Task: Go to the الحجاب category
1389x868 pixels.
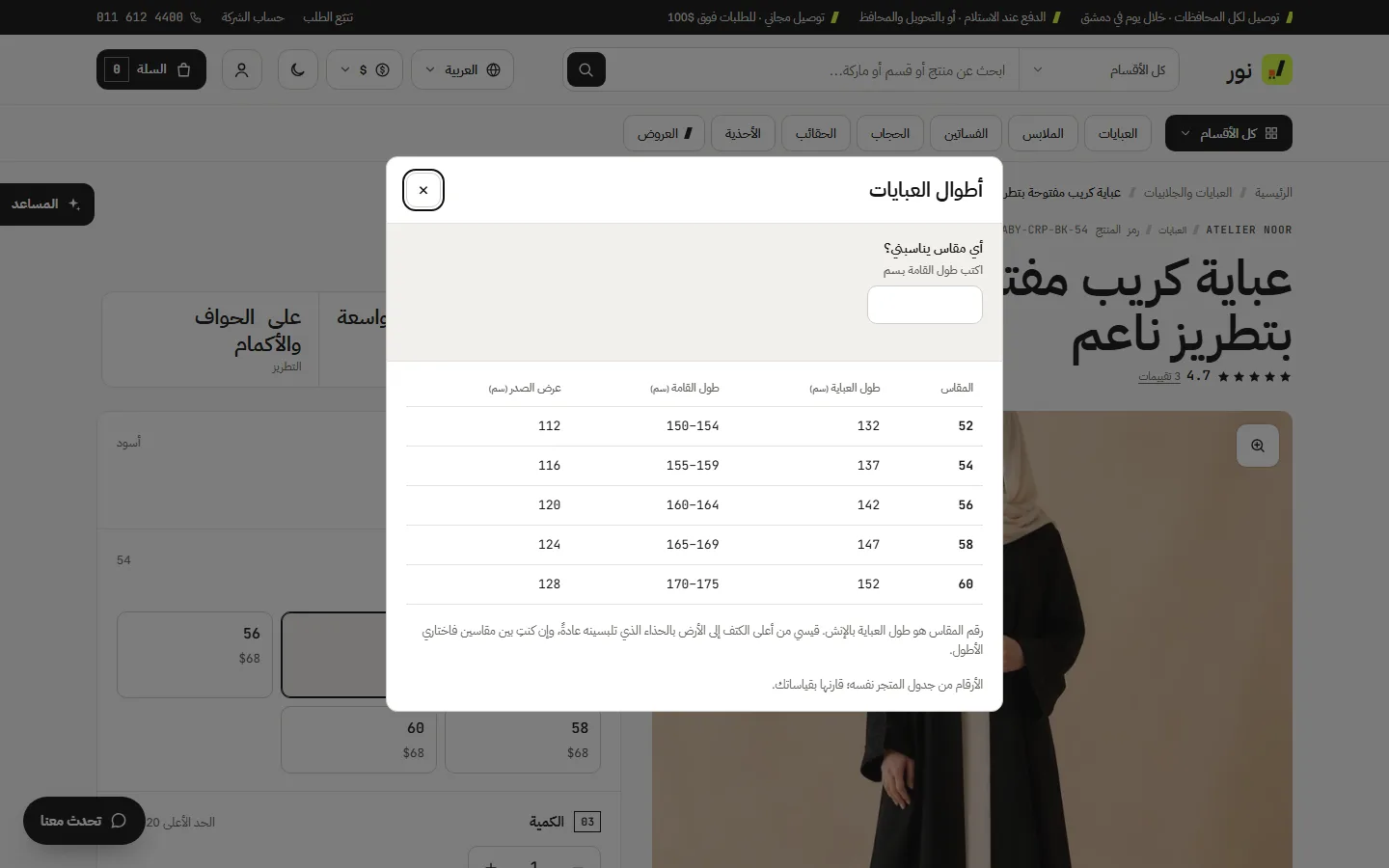Action: tap(890, 133)
